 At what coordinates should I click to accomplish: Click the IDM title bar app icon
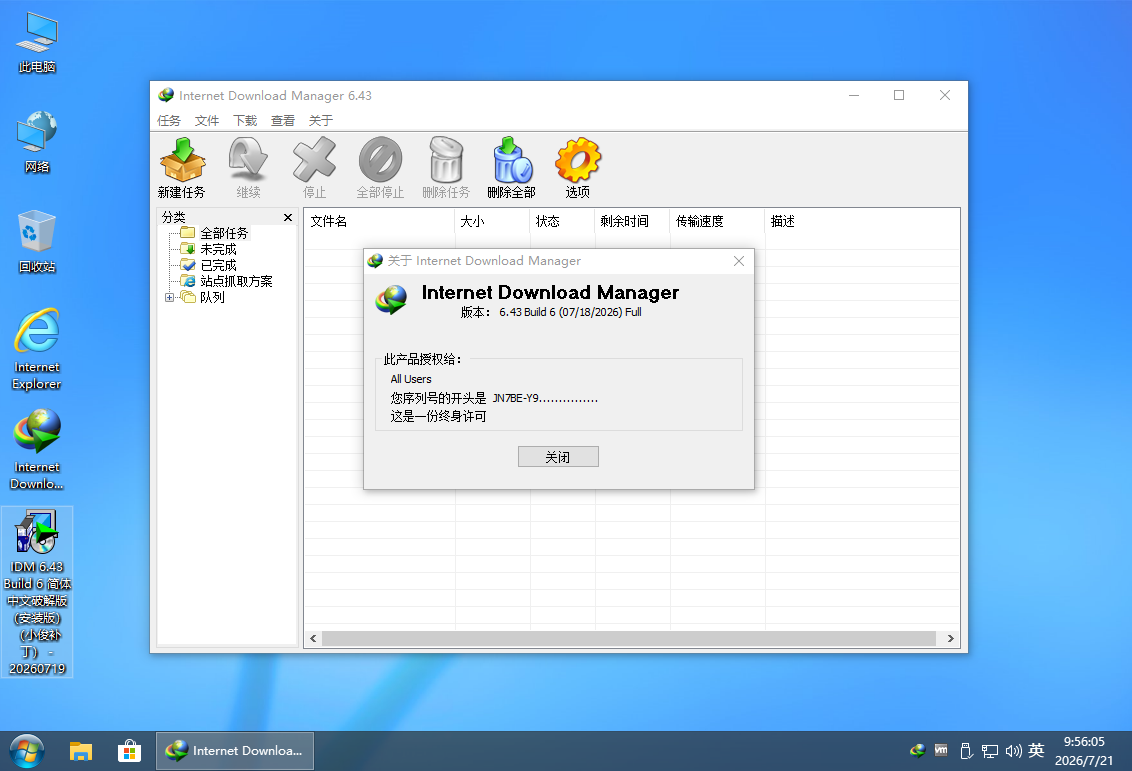coord(166,95)
